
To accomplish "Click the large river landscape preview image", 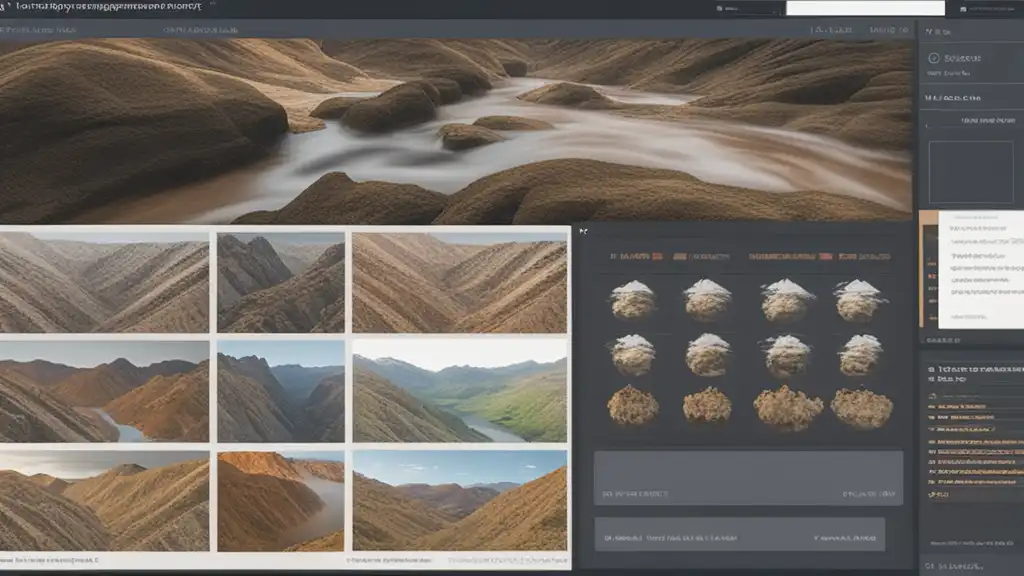I will pos(455,130).
